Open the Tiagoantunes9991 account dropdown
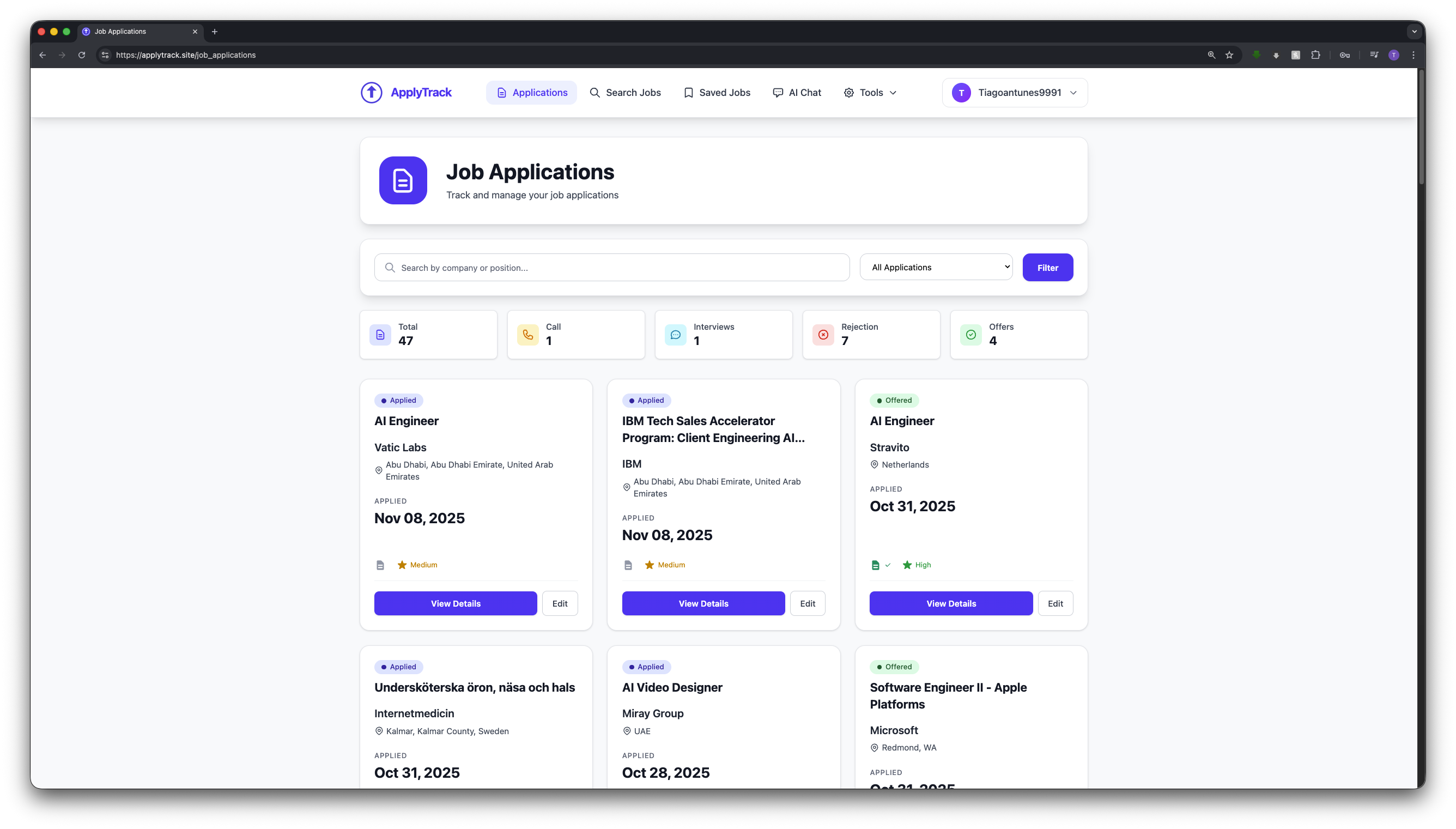1456x829 pixels. [x=1014, y=92]
